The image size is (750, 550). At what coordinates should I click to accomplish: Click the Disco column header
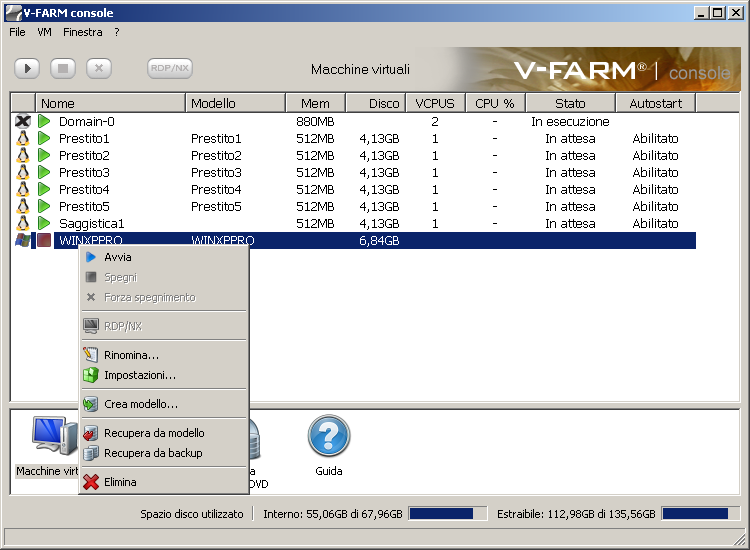coord(375,103)
